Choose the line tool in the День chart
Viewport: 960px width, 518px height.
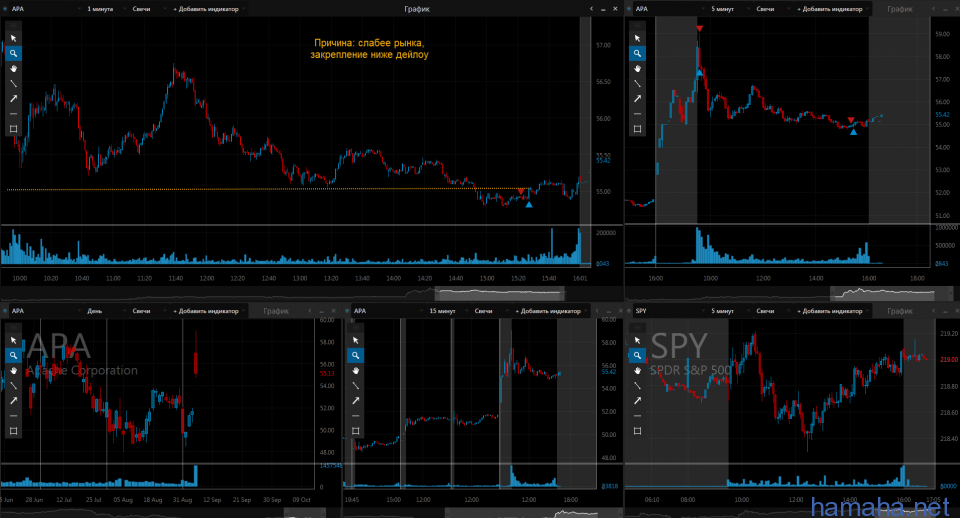pos(13,385)
